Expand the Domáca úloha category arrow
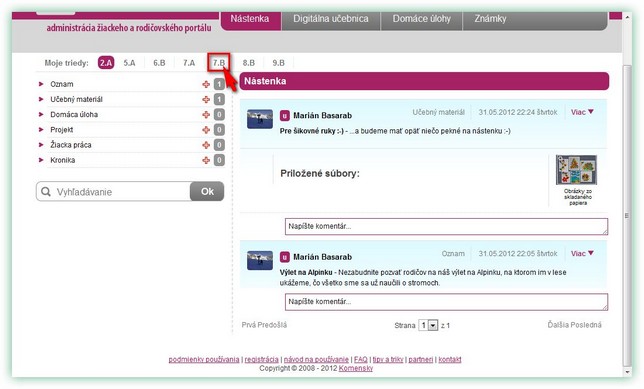Viewport: 644px width, 389px height. (x=41, y=115)
